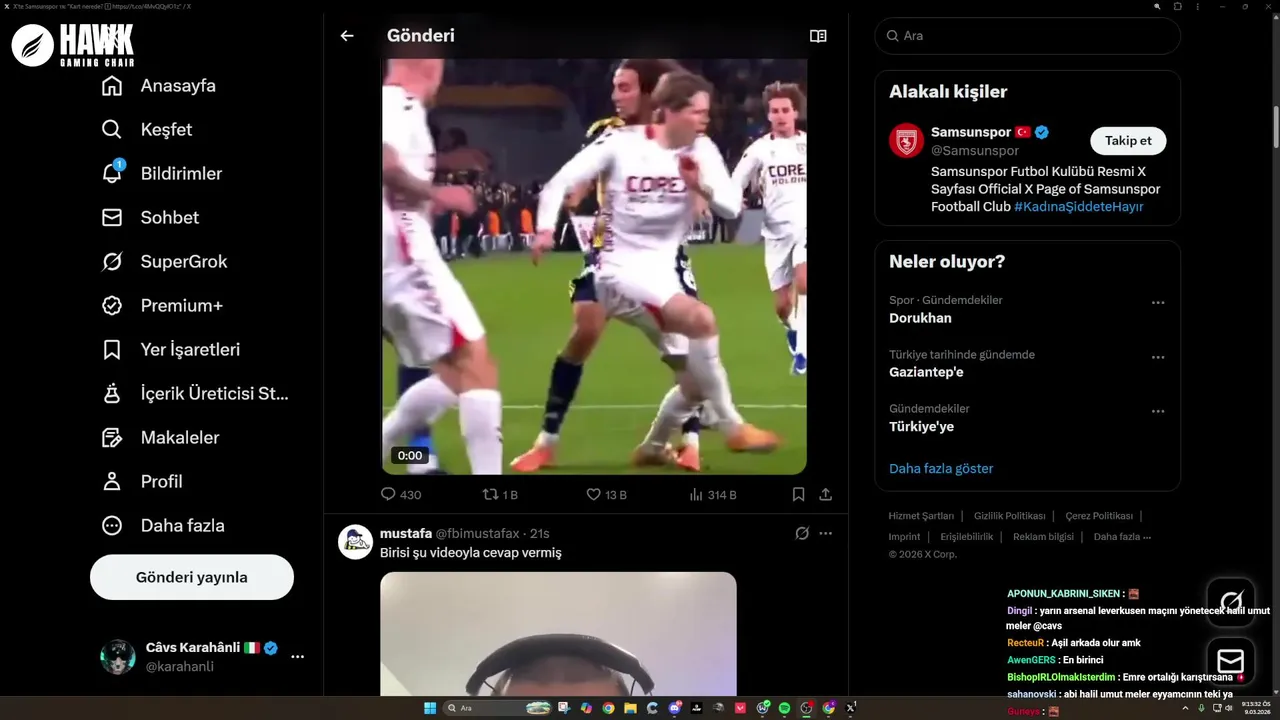Open the Dorukhan trending topic
The image size is (1280, 720).
pos(920,318)
